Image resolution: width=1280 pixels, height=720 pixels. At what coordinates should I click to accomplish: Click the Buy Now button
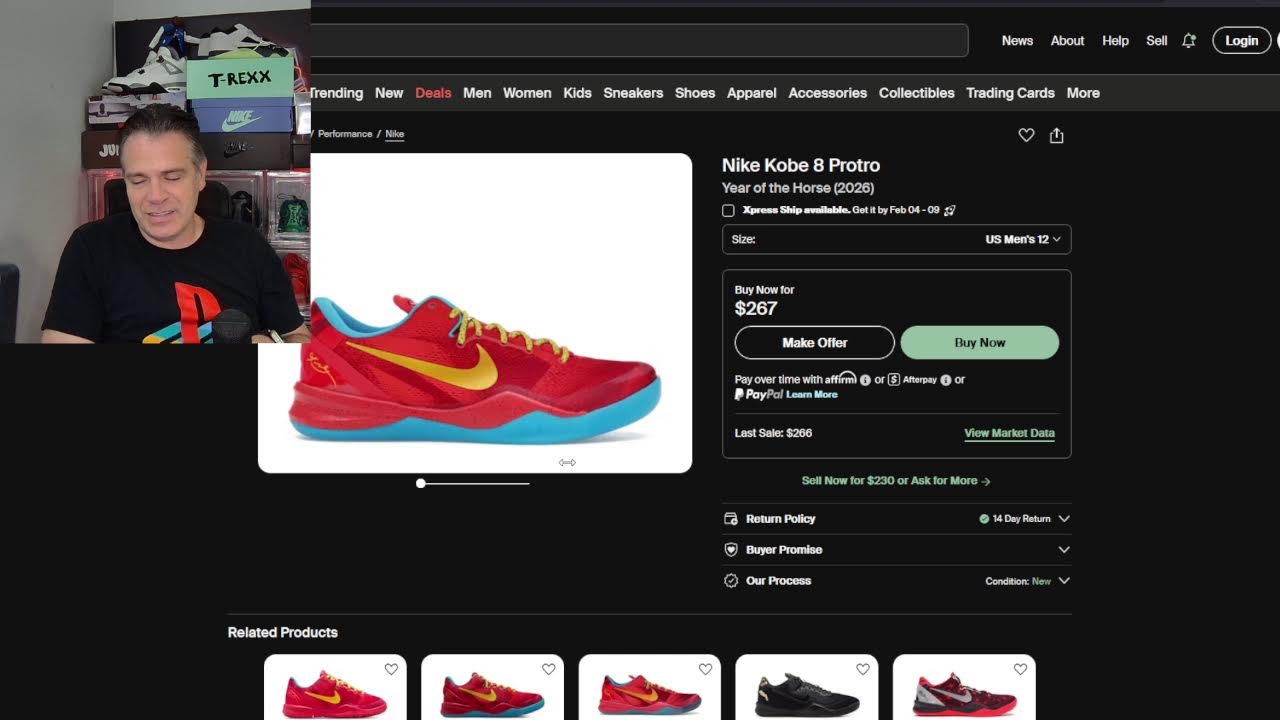(980, 342)
